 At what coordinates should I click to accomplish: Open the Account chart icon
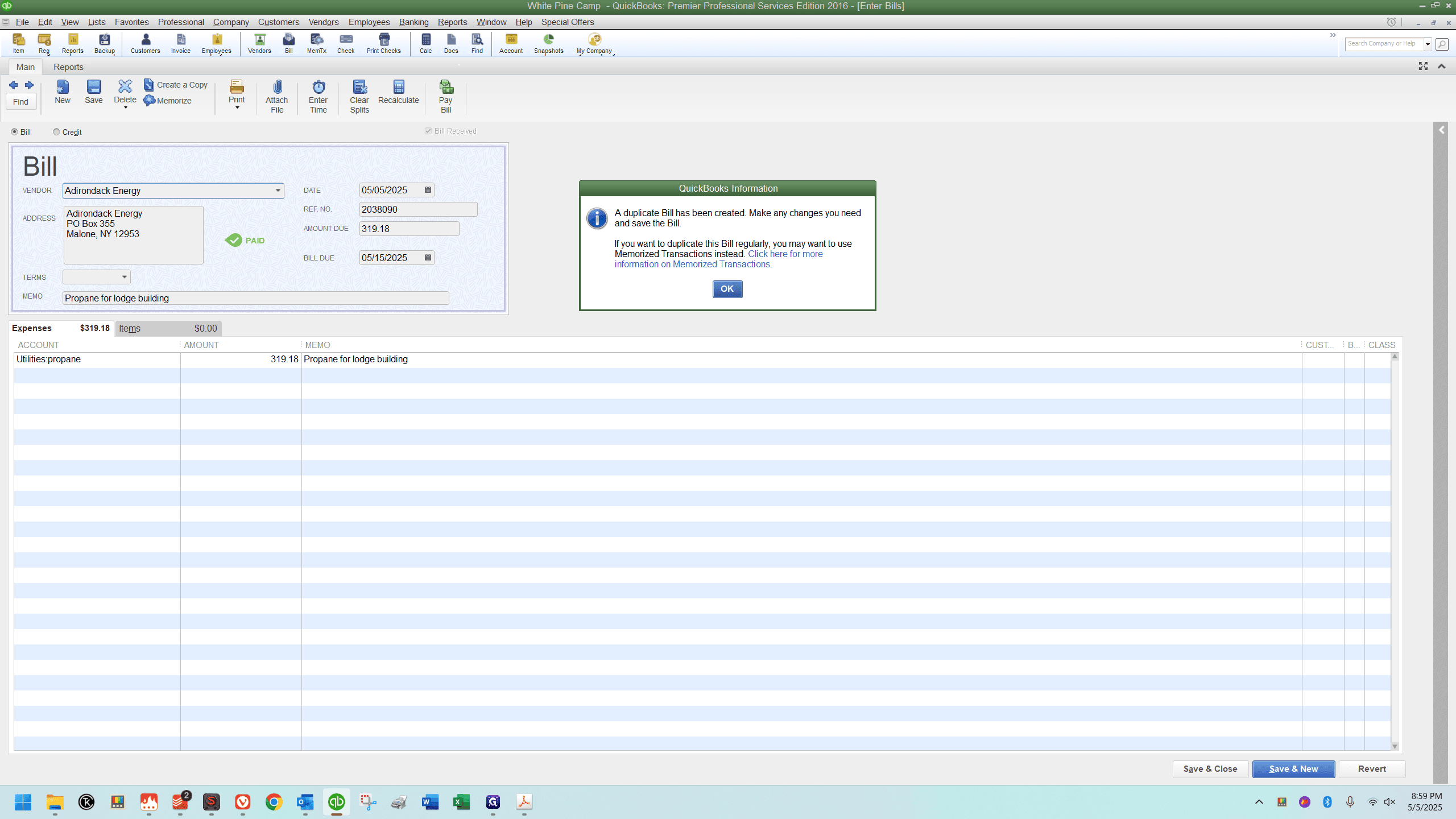pyautogui.click(x=511, y=43)
